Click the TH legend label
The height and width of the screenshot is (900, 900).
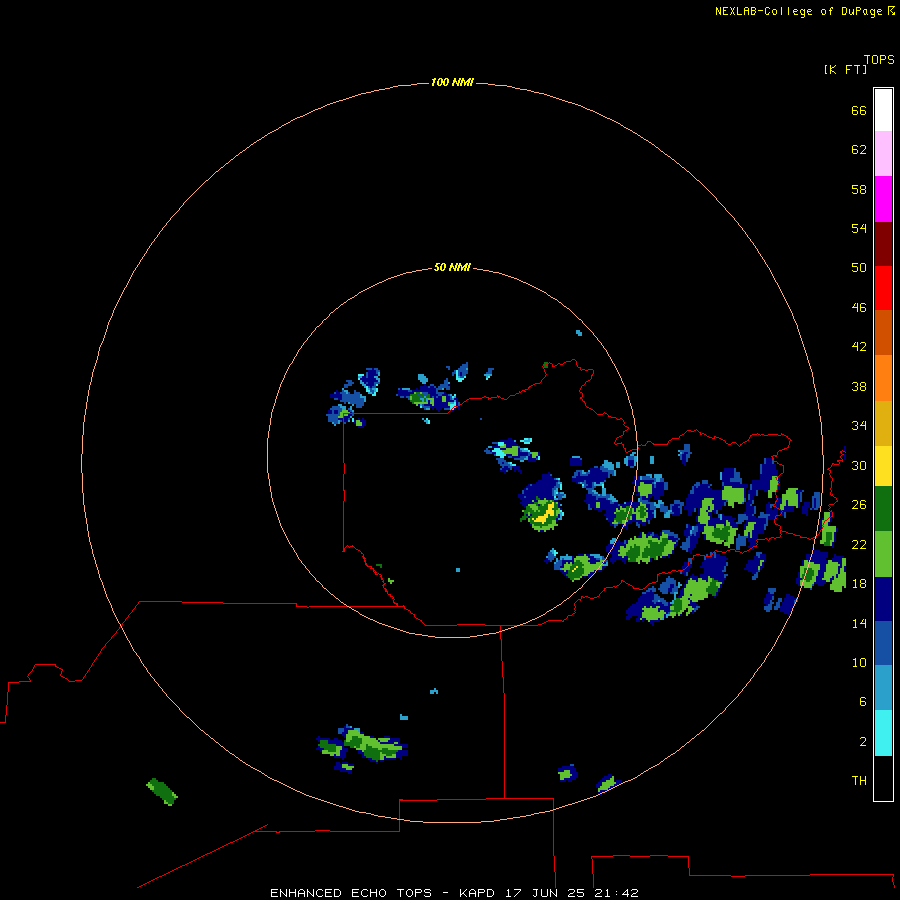tap(859, 781)
